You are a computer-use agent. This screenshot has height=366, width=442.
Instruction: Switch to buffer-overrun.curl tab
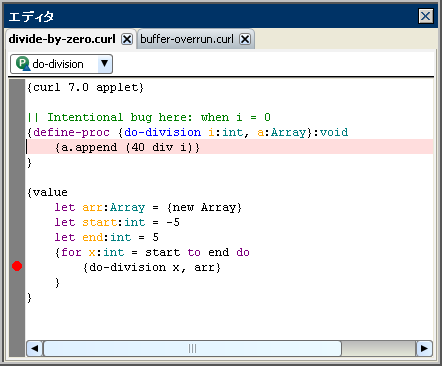click(x=187, y=39)
